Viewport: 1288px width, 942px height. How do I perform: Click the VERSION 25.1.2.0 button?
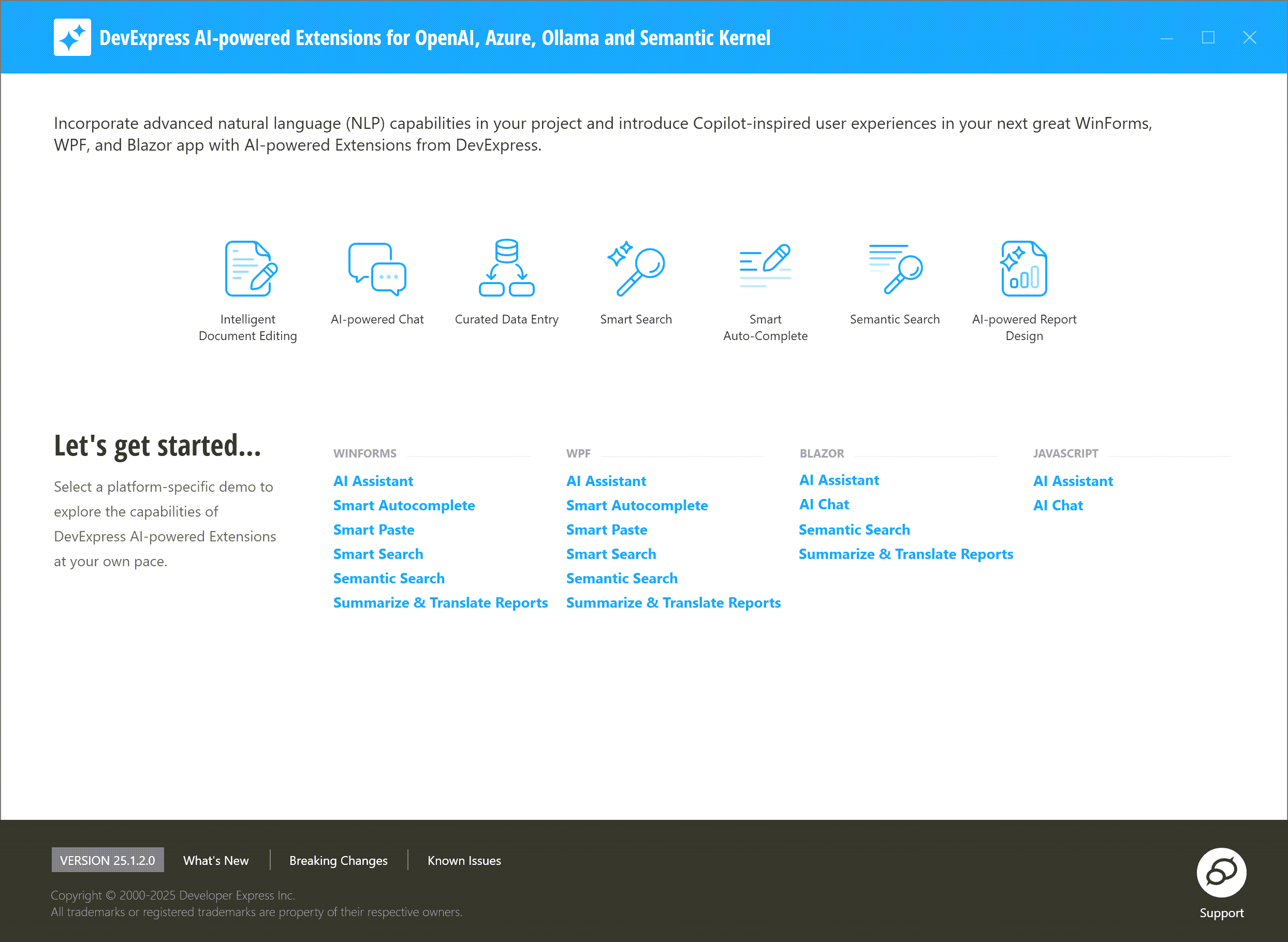click(107, 860)
